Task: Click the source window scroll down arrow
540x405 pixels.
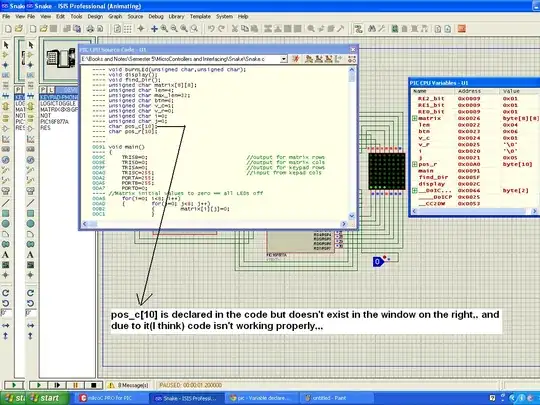Action: coord(352,216)
